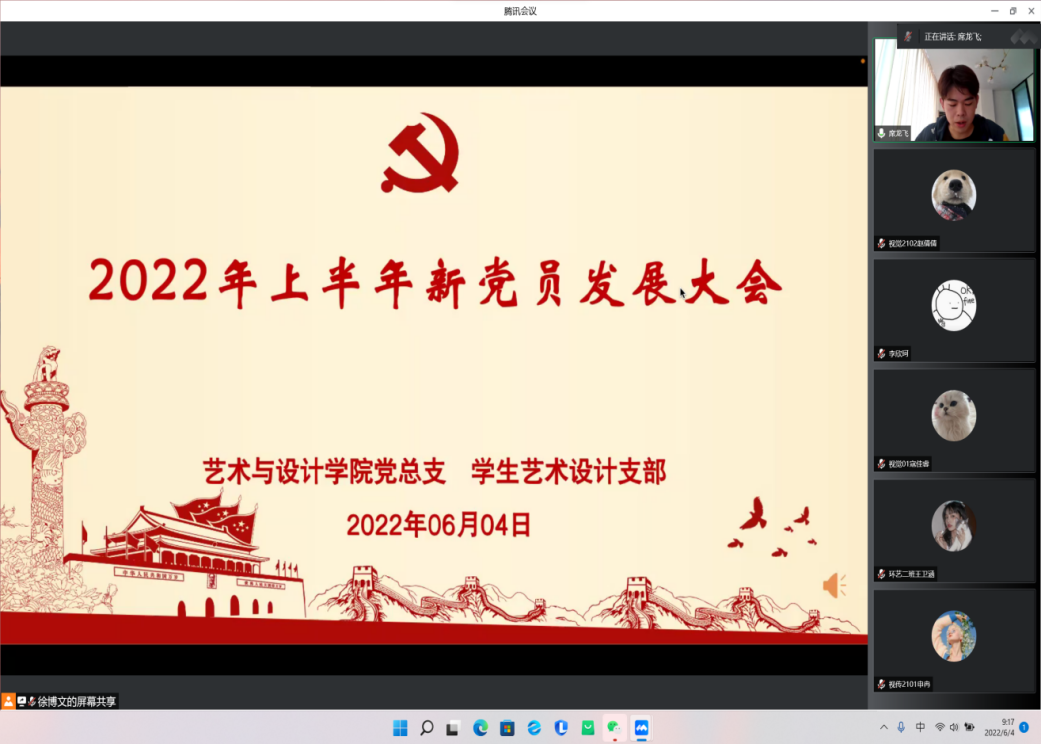Open the WeChat icon in the taskbar
The image size is (1041, 744).
(x=614, y=728)
